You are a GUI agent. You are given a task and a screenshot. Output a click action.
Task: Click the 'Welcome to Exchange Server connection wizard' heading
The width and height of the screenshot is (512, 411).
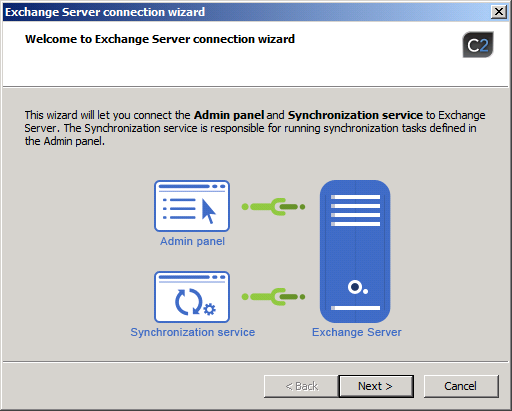pos(160,39)
